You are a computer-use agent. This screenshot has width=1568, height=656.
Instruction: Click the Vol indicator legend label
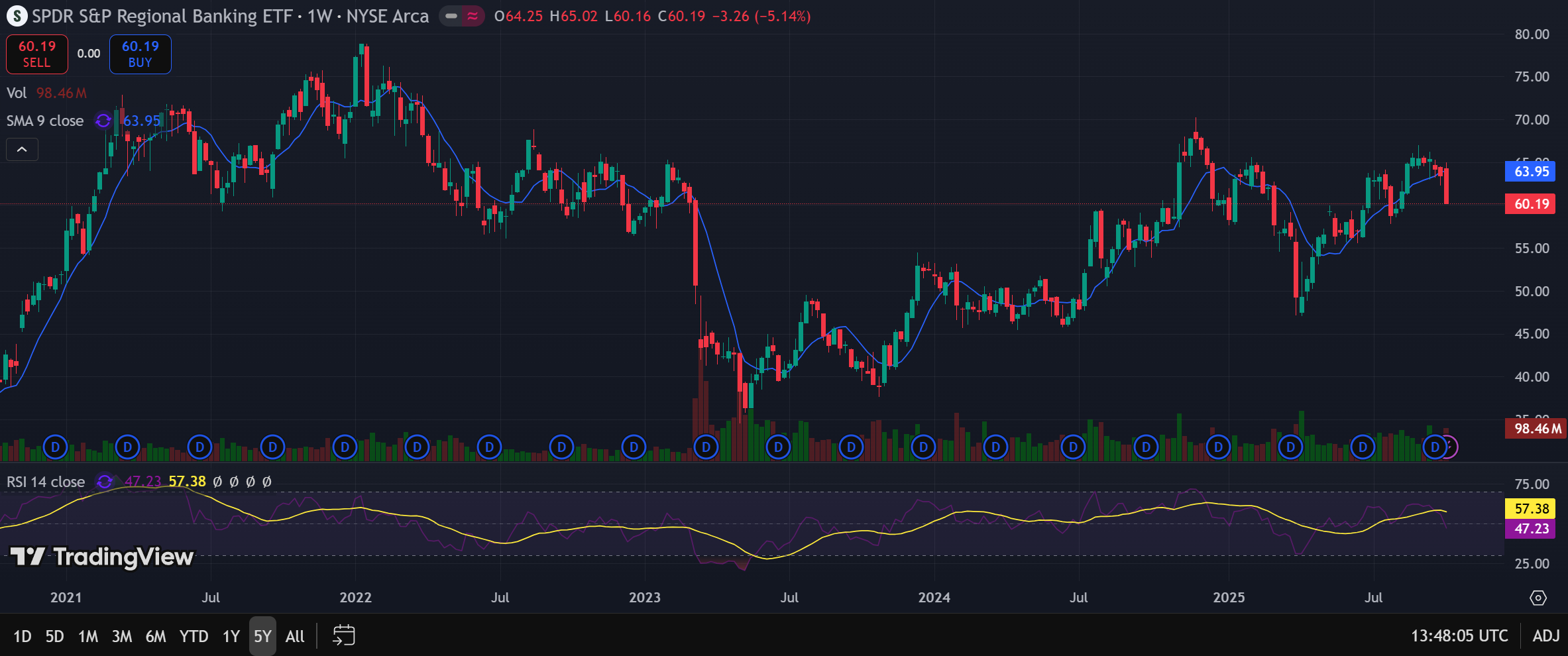(17, 93)
